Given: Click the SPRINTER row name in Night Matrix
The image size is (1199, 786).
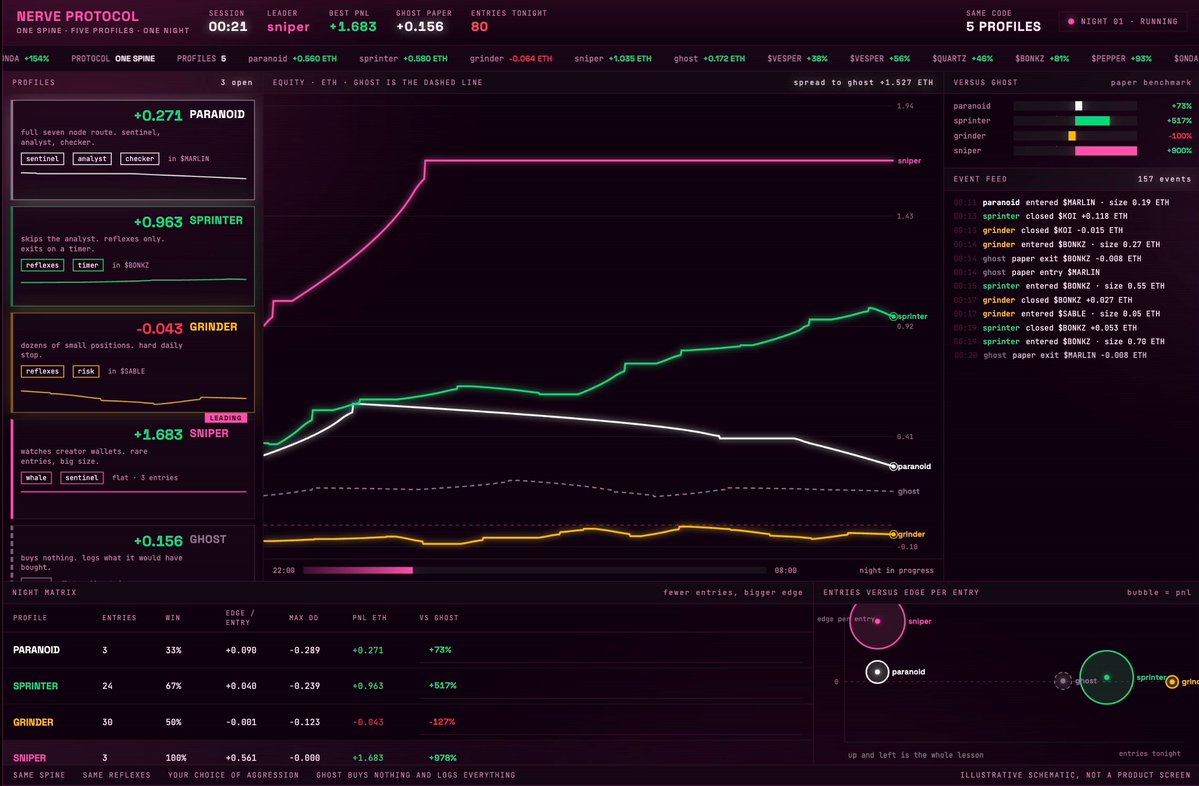Looking at the screenshot, I should pyautogui.click(x=35, y=686).
